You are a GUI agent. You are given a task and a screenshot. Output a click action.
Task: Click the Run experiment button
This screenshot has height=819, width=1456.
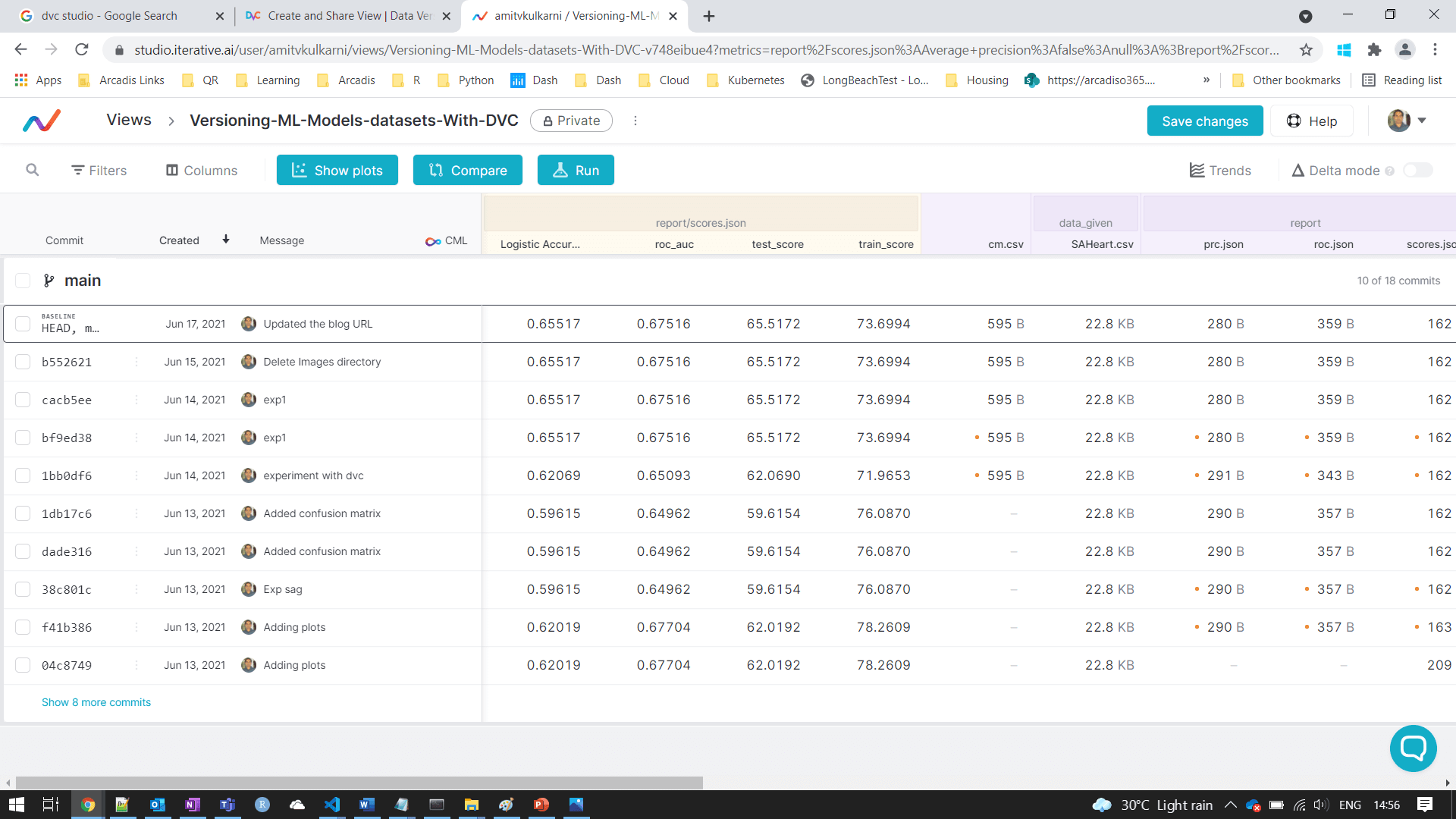tap(576, 171)
